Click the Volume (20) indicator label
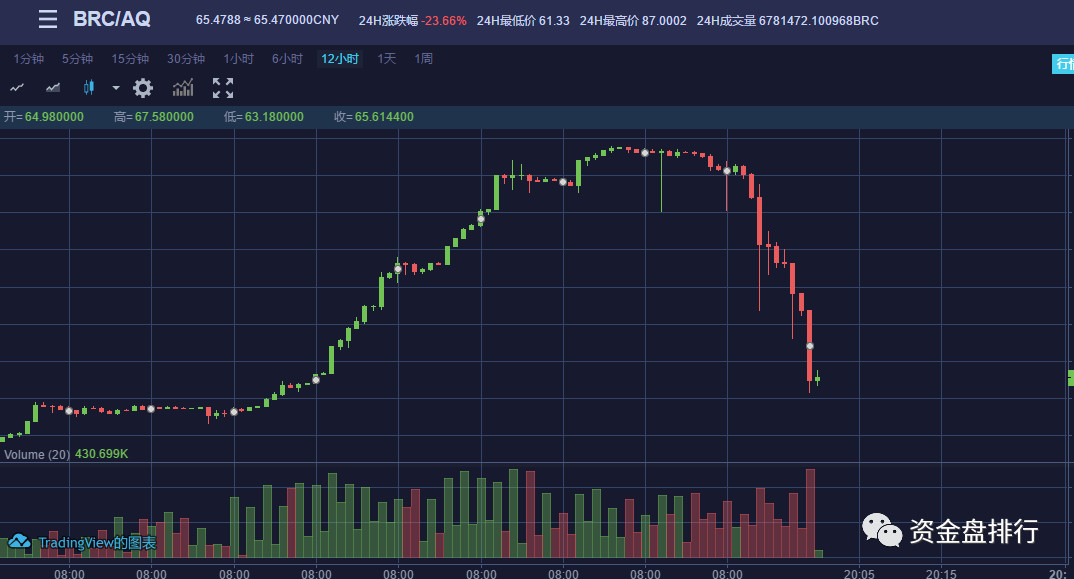The image size is (1074, 579). click(x=38, y=454)
